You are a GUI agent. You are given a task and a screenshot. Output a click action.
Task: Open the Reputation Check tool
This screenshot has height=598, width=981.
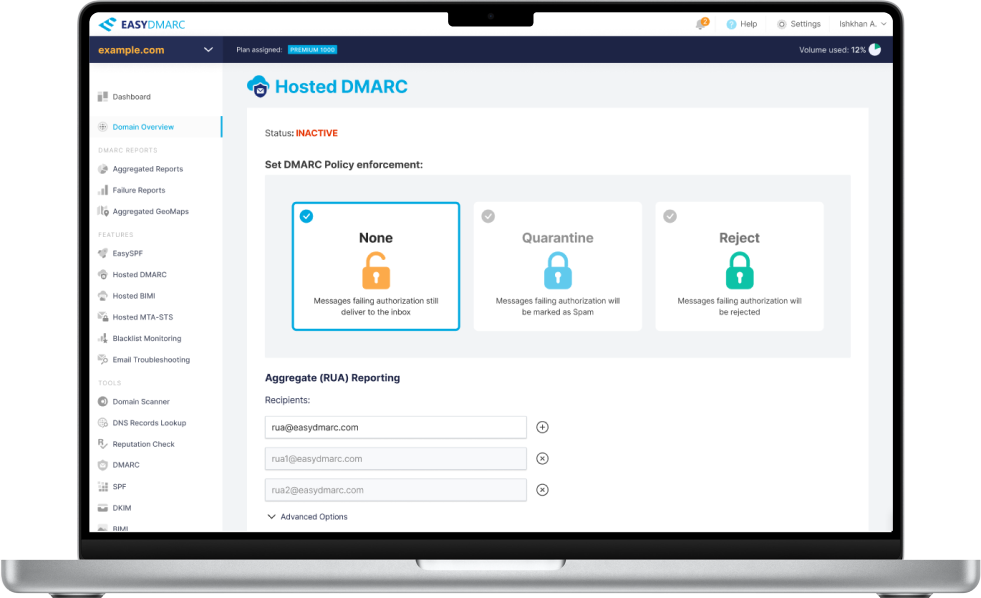coord(143,444)
